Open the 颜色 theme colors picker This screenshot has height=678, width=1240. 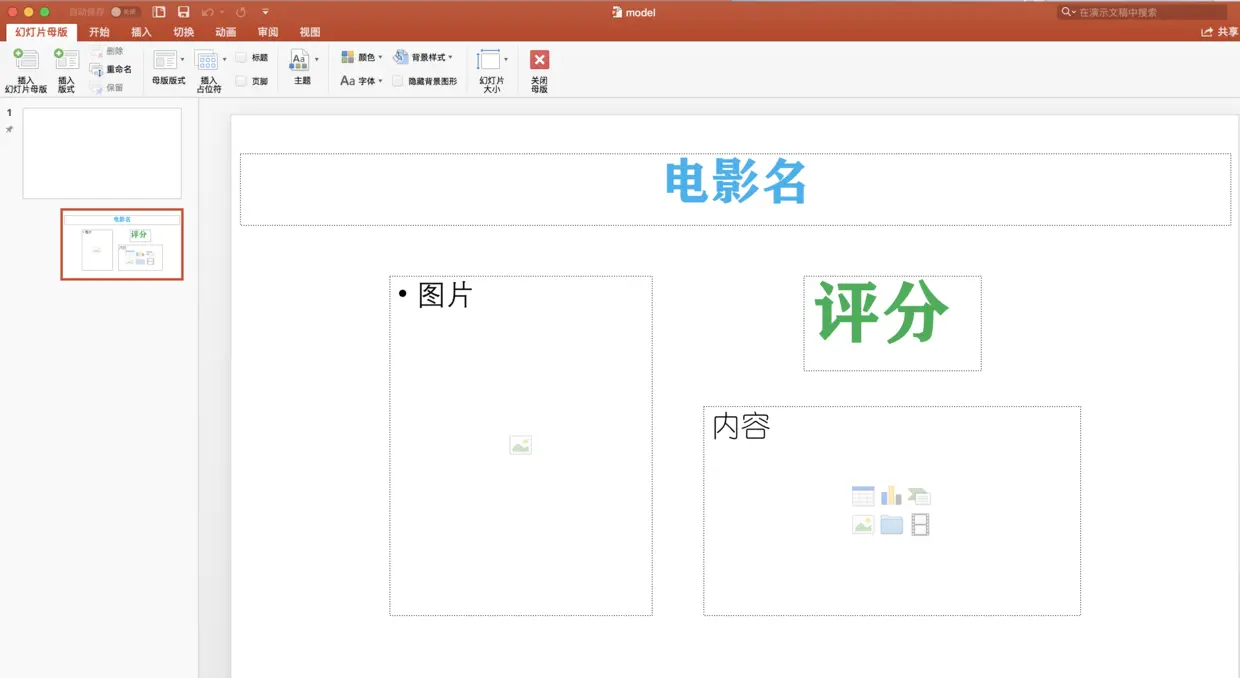[x=363, y=57]
